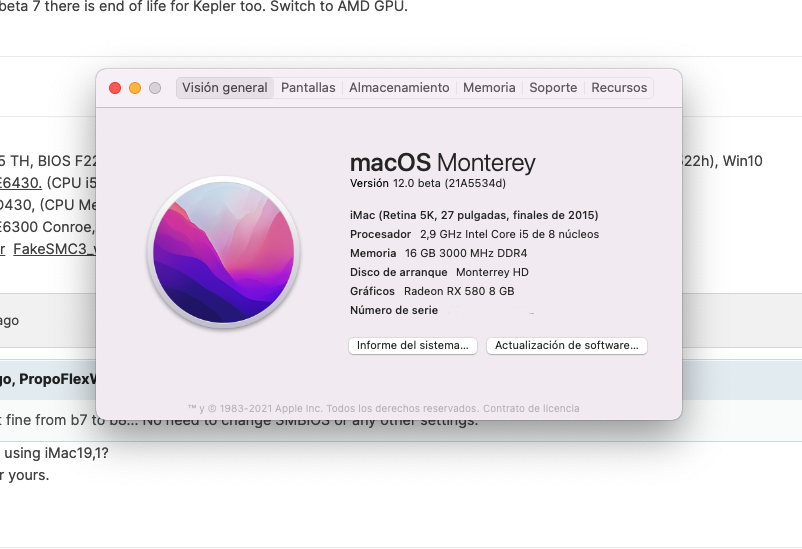Open the Contrato de licencia link
Screen dimensions: 802x549
coord(531,408)
